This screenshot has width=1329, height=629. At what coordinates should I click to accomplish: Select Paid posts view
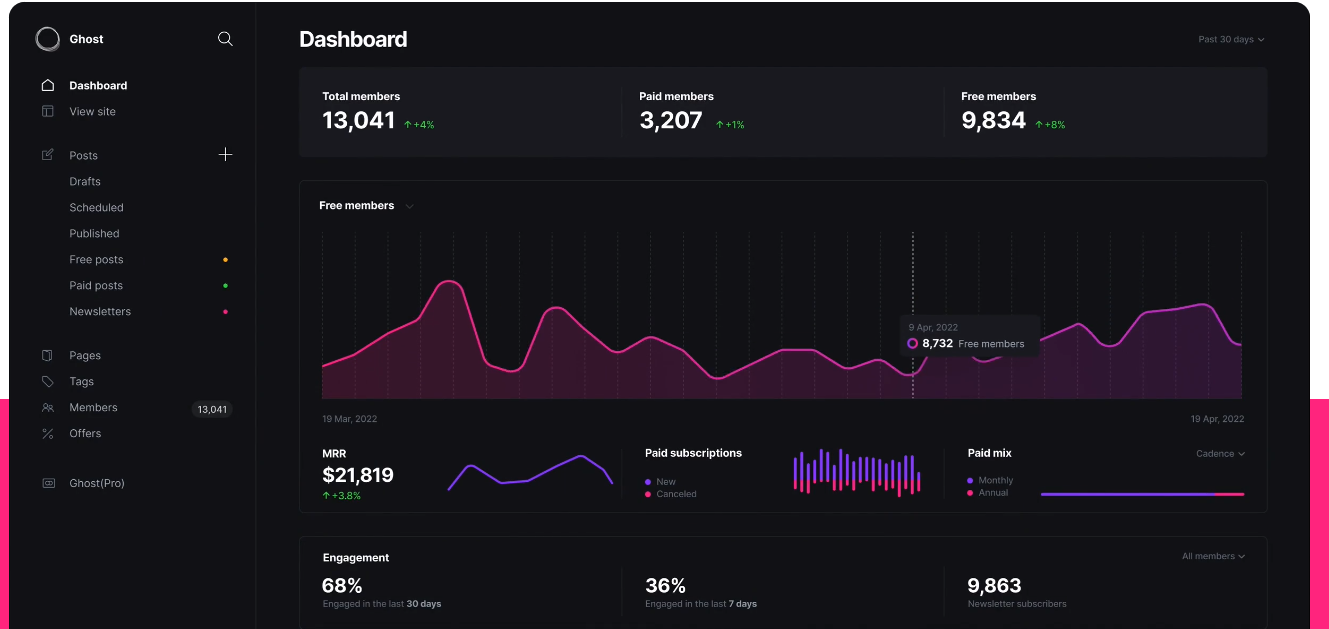tap(96, 285)
